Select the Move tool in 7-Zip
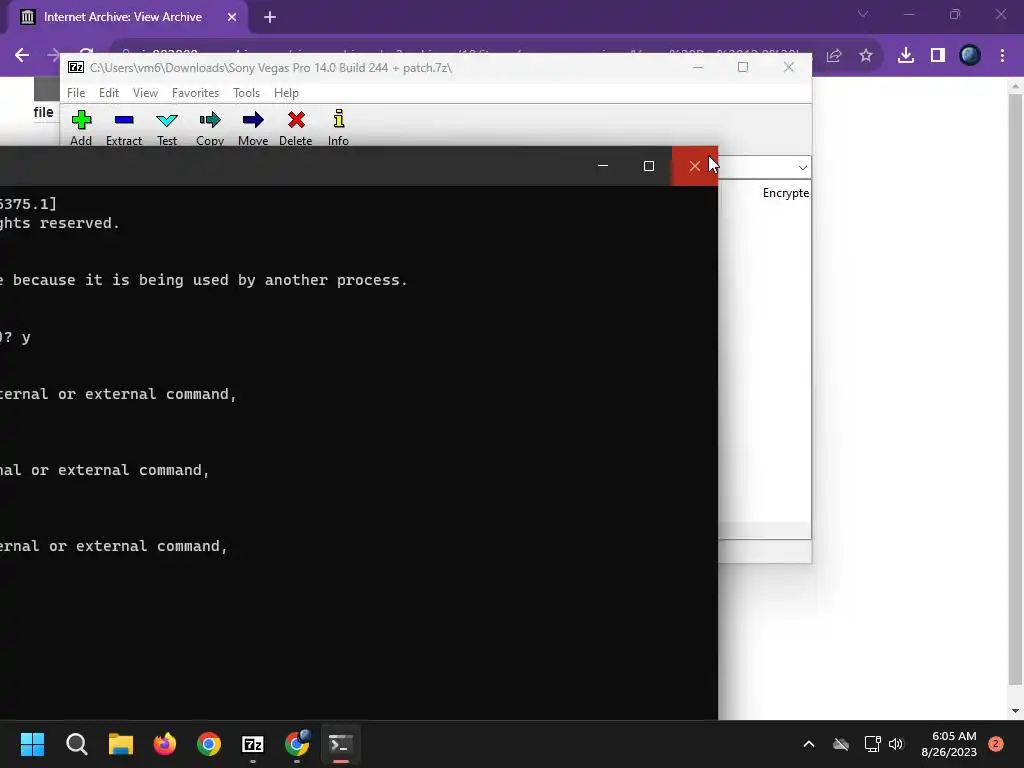Screen dimensions: 1024x768 (x=253, y=127)
